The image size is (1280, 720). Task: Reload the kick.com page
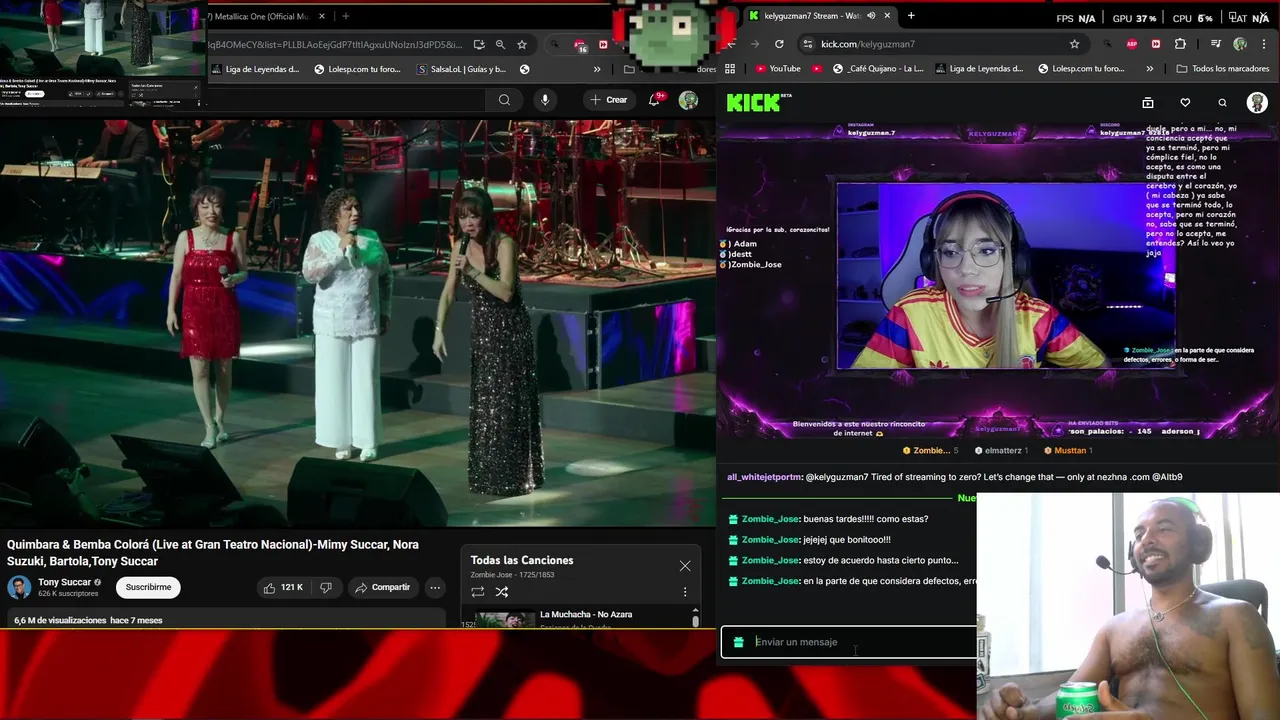click(779, 44)
